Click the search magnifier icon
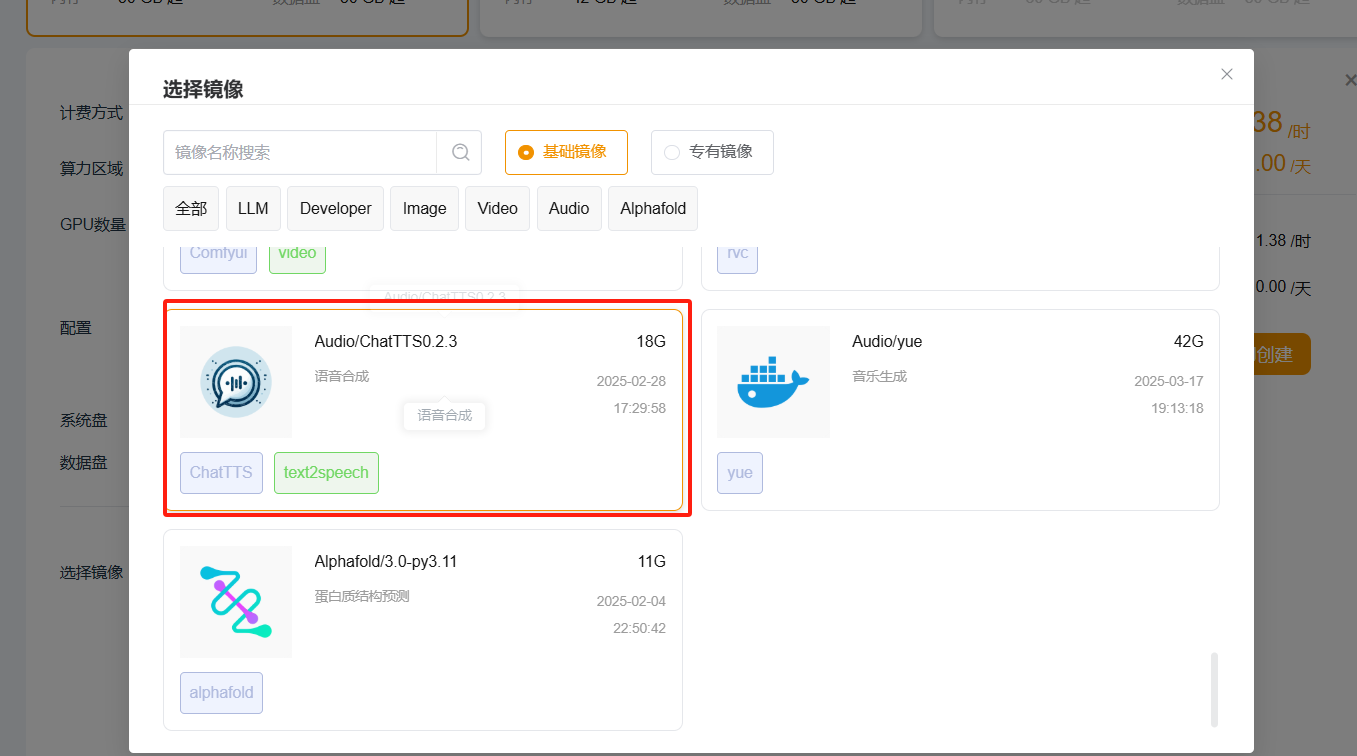Image resolution: width=1357 pixels, height=756 pixels. pos(460,152)
